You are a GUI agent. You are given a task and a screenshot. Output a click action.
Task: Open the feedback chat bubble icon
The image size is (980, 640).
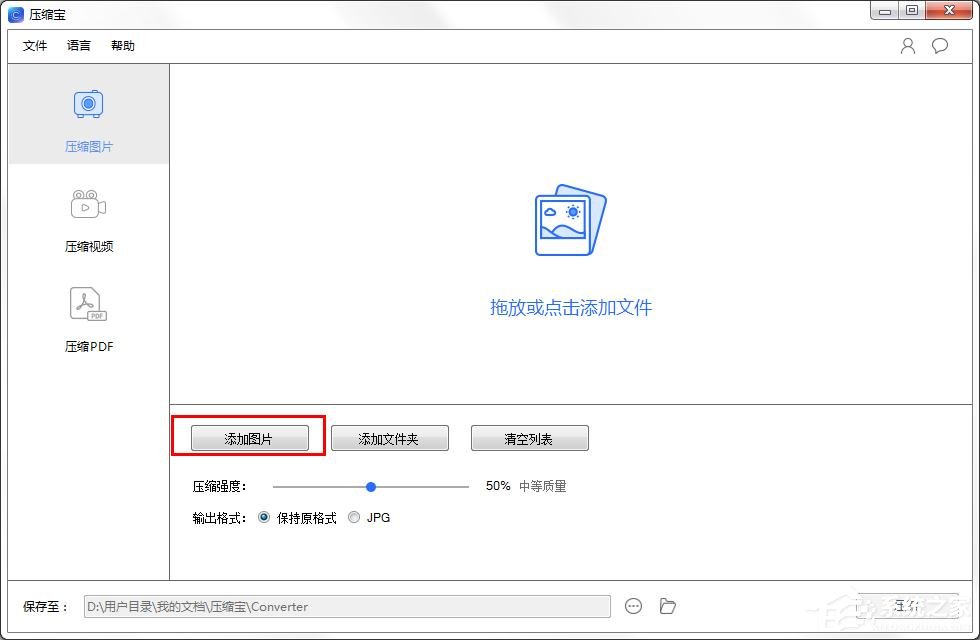(938, 45)
